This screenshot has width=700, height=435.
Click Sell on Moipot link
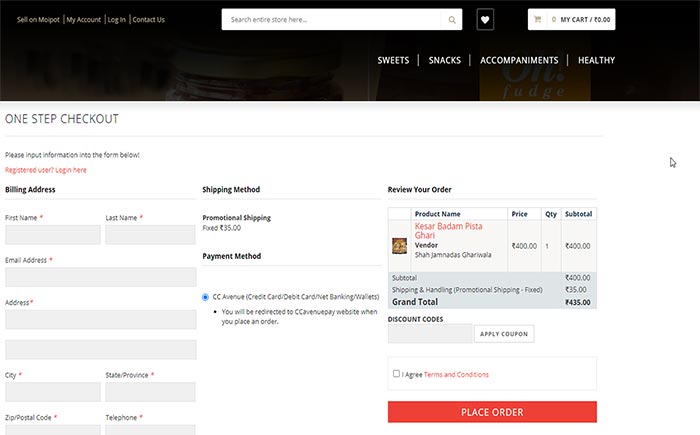(38, 20)
